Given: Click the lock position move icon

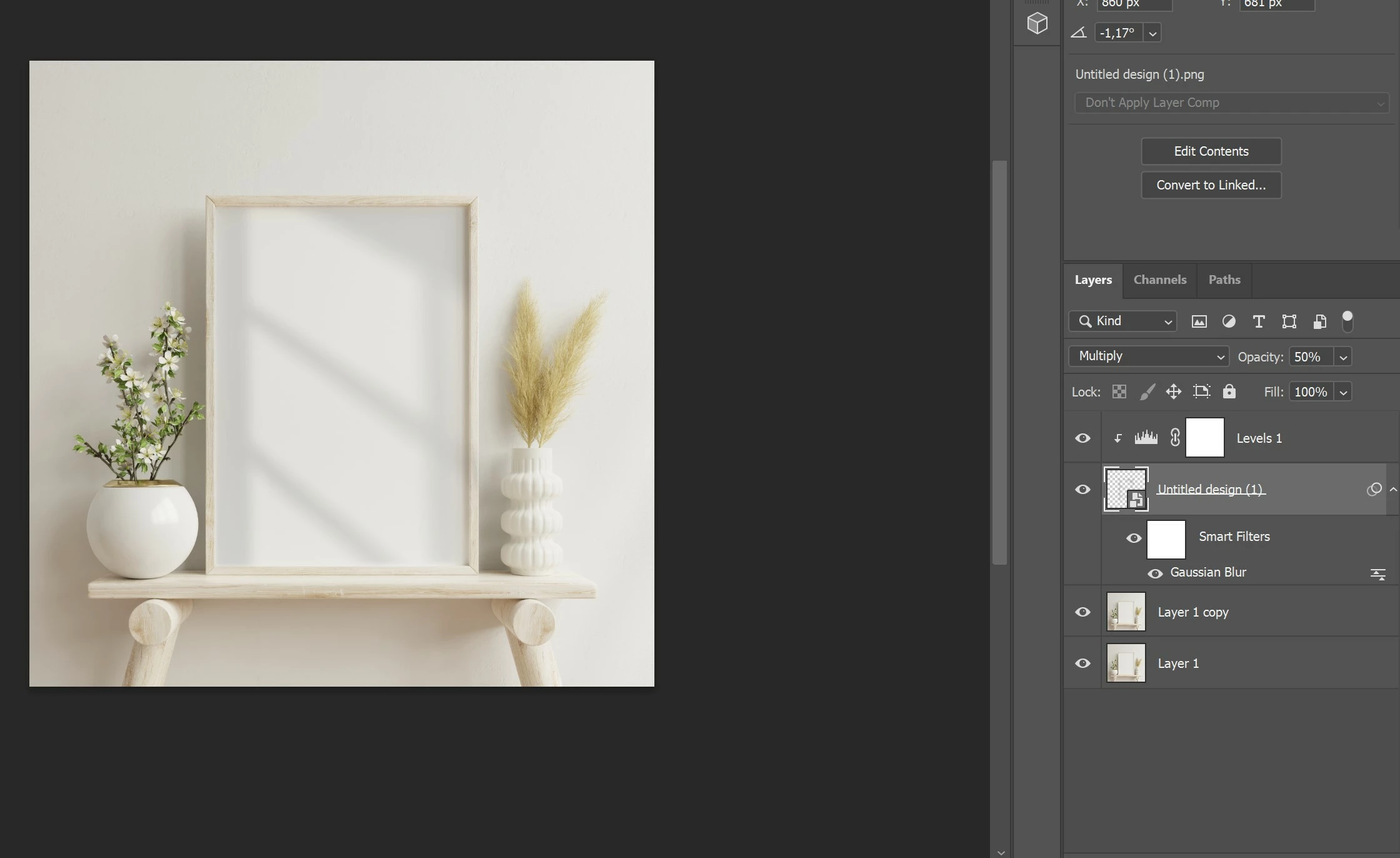Looking at the screenshot, I should click(x=1173, y=391).
